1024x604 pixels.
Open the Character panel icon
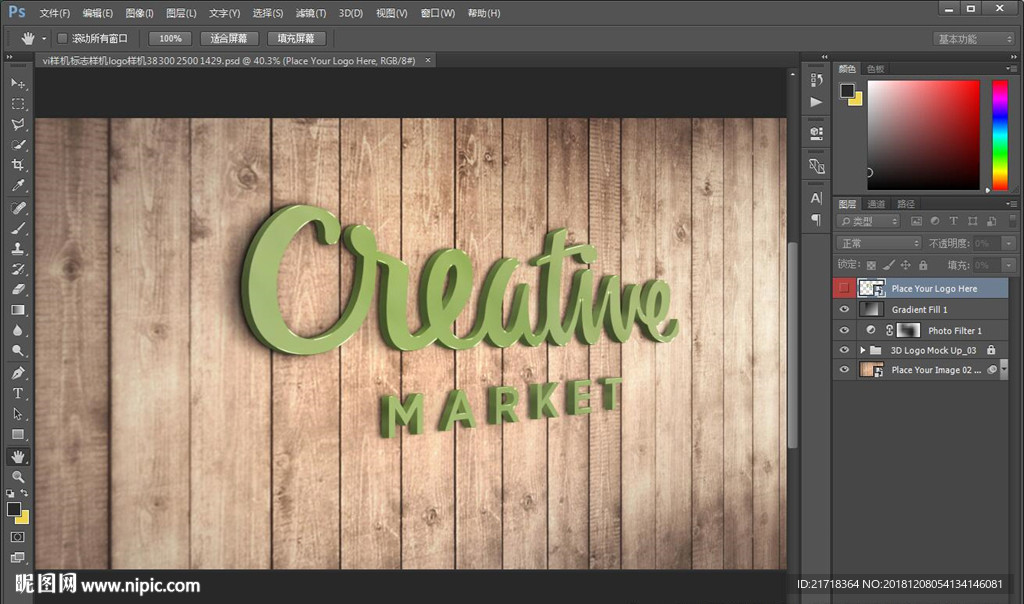816,199
